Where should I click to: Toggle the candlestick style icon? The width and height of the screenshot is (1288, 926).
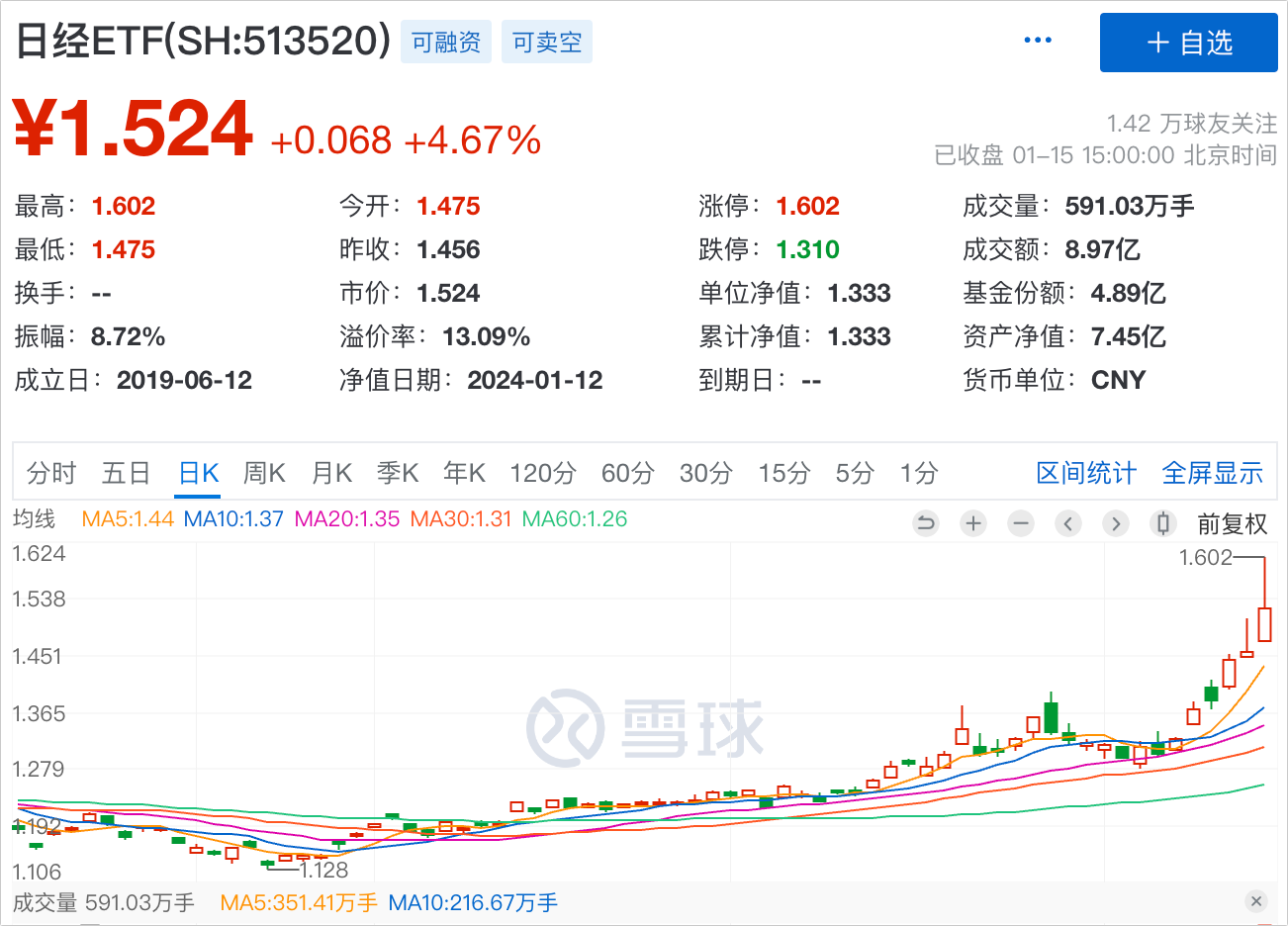tap(1163, 523)
